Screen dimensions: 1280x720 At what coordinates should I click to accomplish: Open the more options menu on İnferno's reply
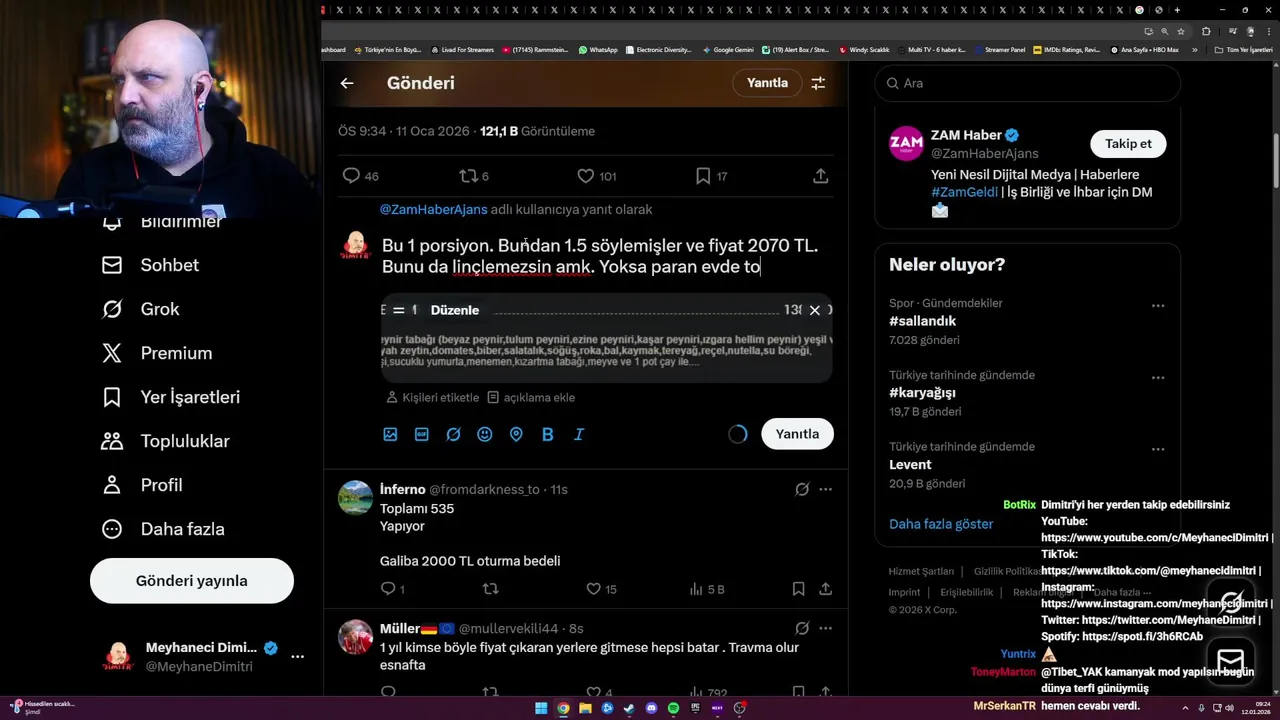coord(826,489)
